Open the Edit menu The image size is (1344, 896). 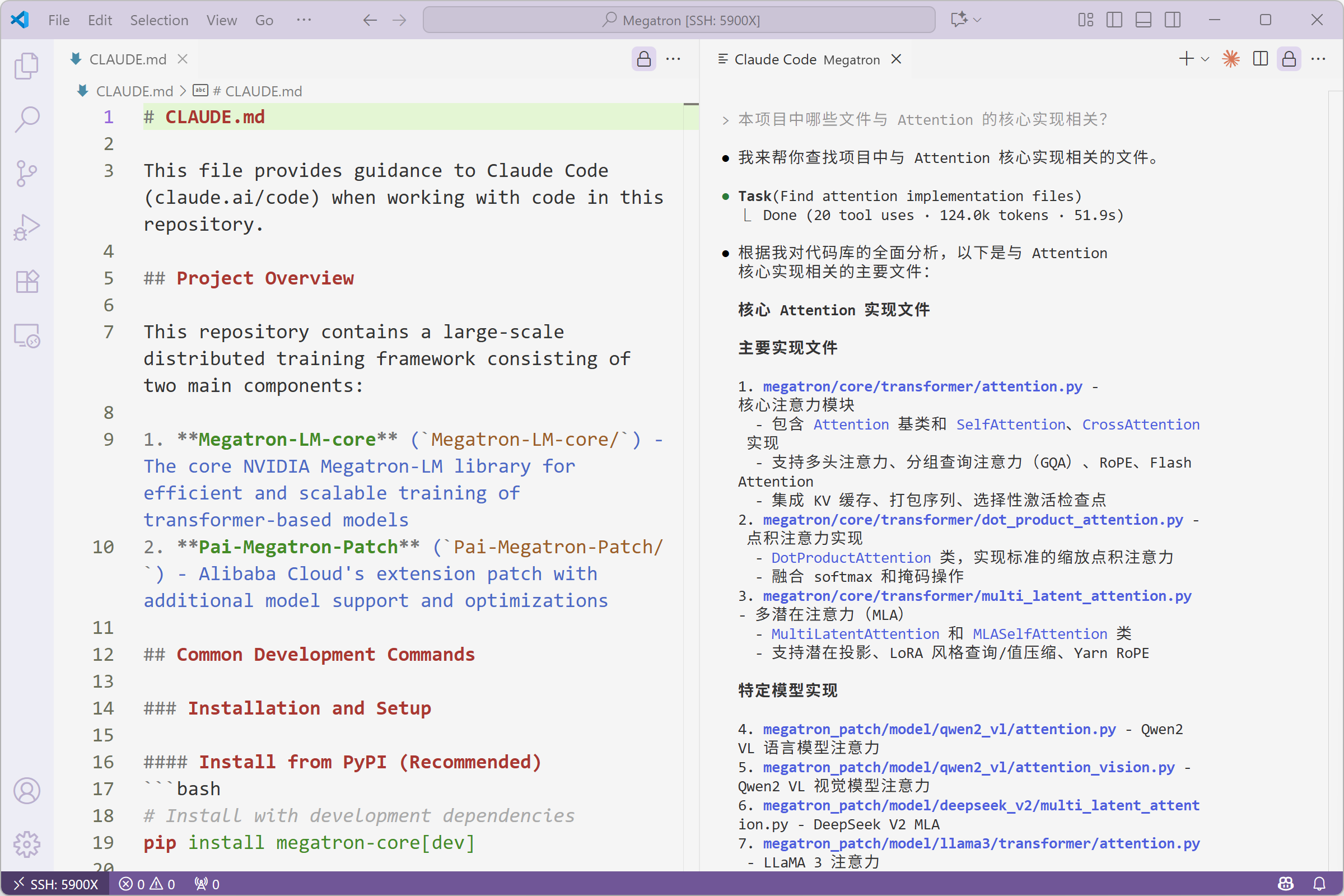(100, 20)
